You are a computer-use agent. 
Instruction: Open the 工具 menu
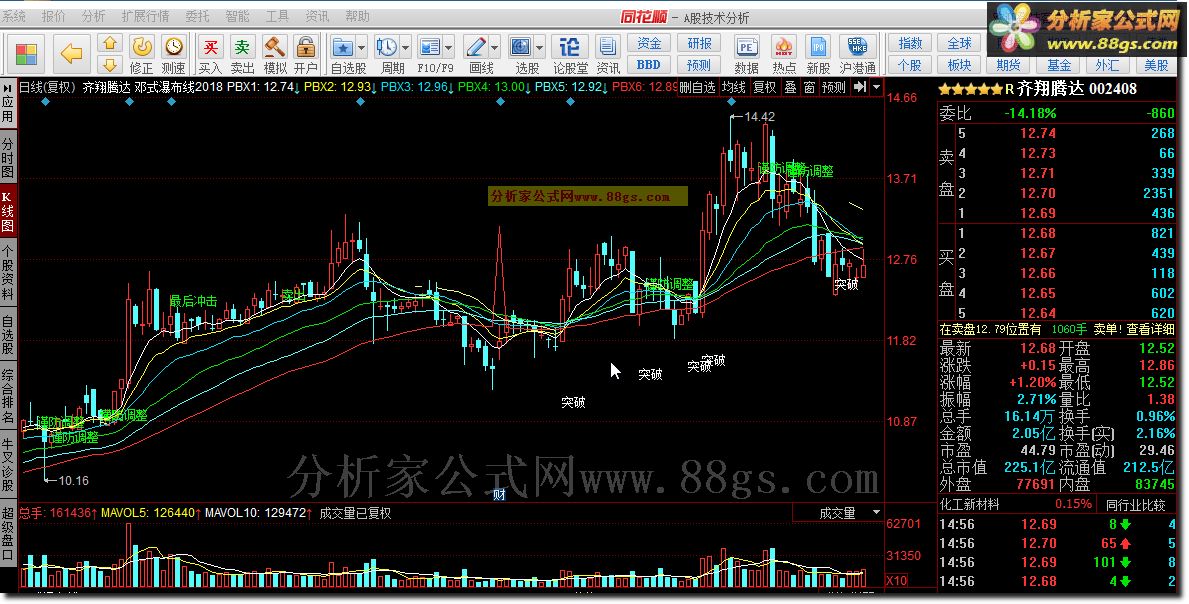point(277,16)
